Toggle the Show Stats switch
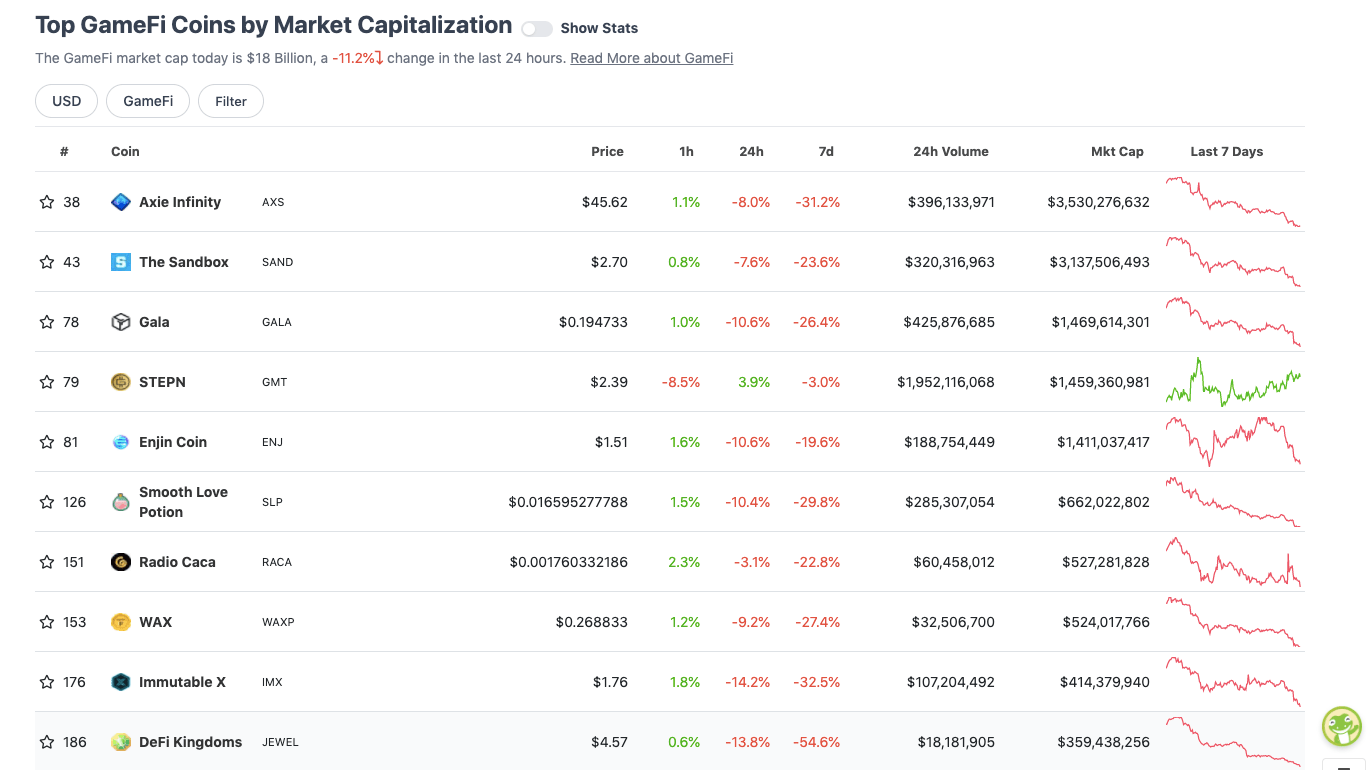This screenshot has height=770, width=1370. [537, 29]
